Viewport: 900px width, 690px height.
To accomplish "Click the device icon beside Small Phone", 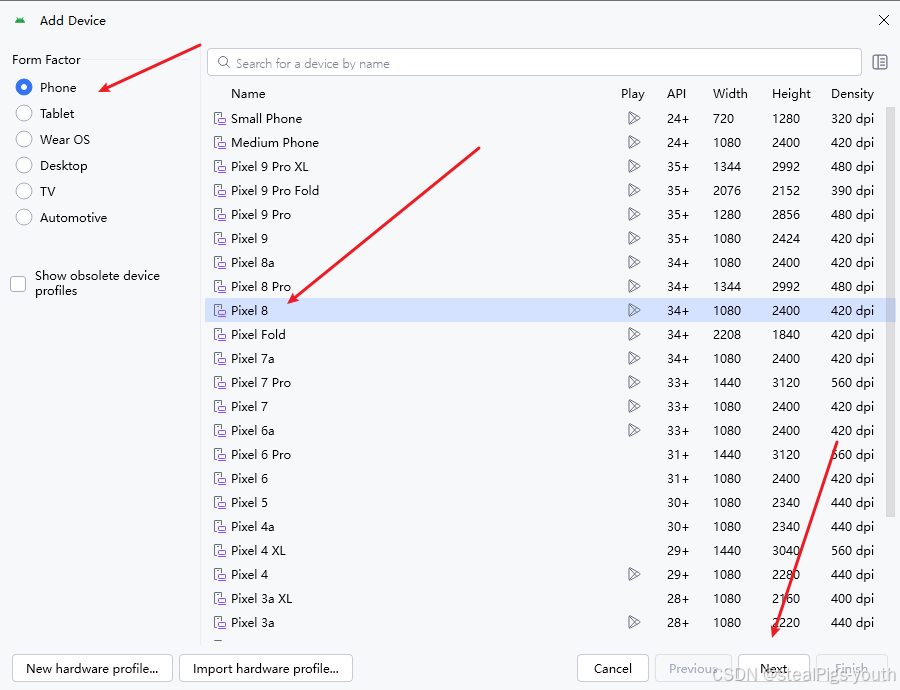I will click(220, 119).
